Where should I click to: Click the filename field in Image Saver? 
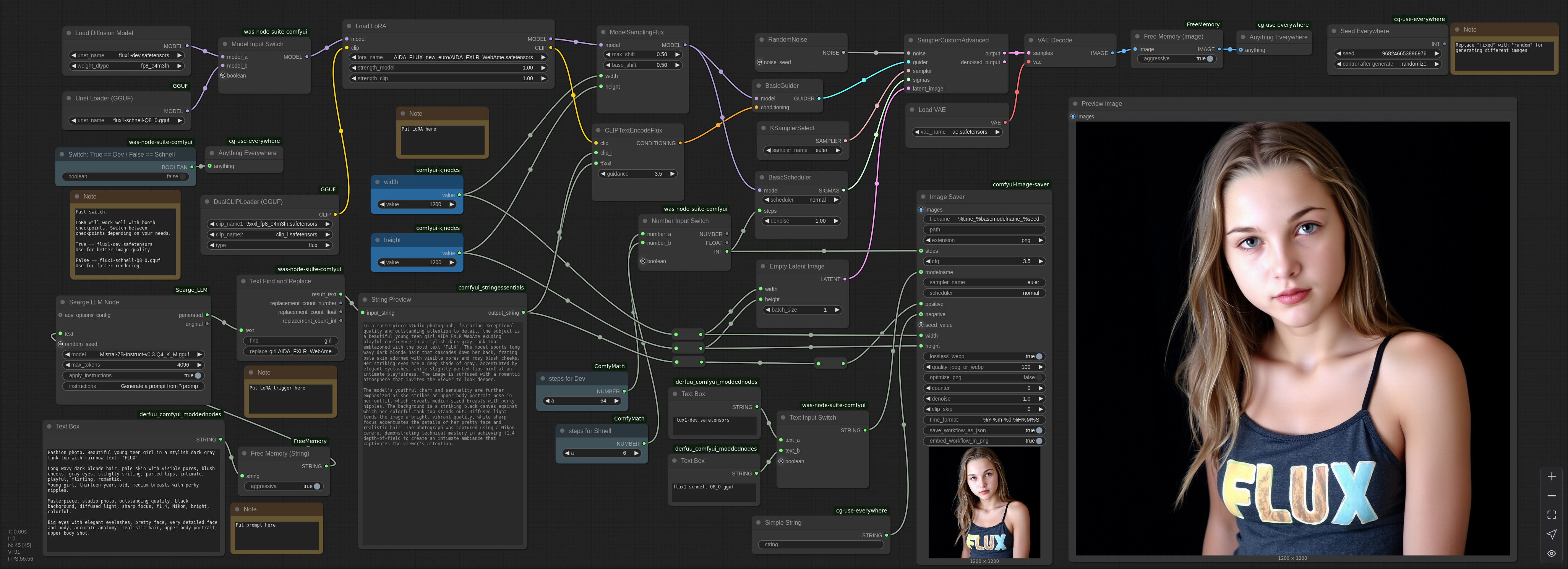coord(984,219)
